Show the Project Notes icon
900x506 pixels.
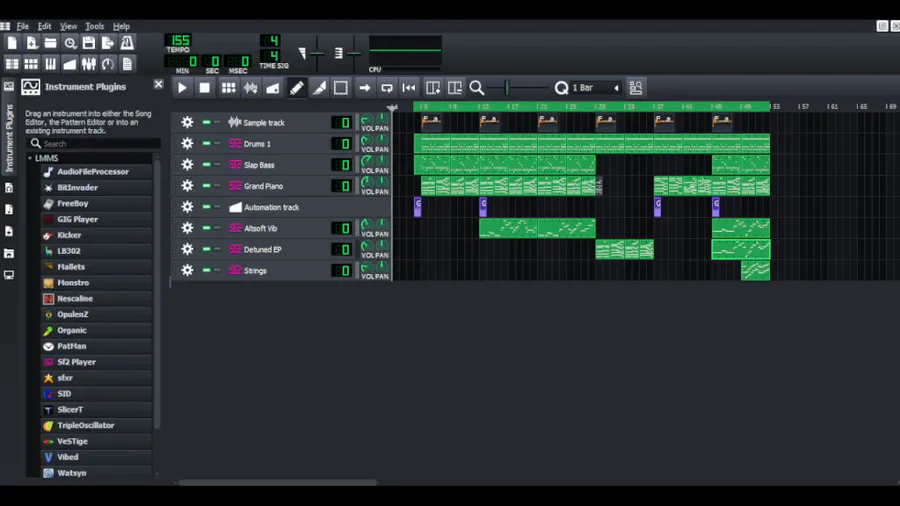[127, 64]
